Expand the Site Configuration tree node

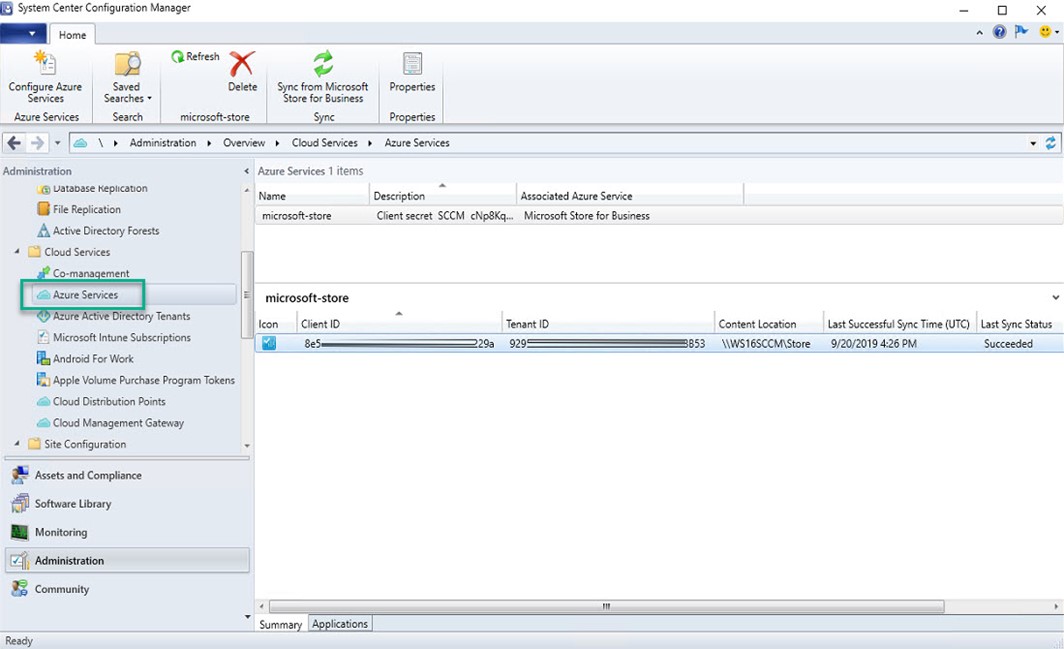pos(17,444)
